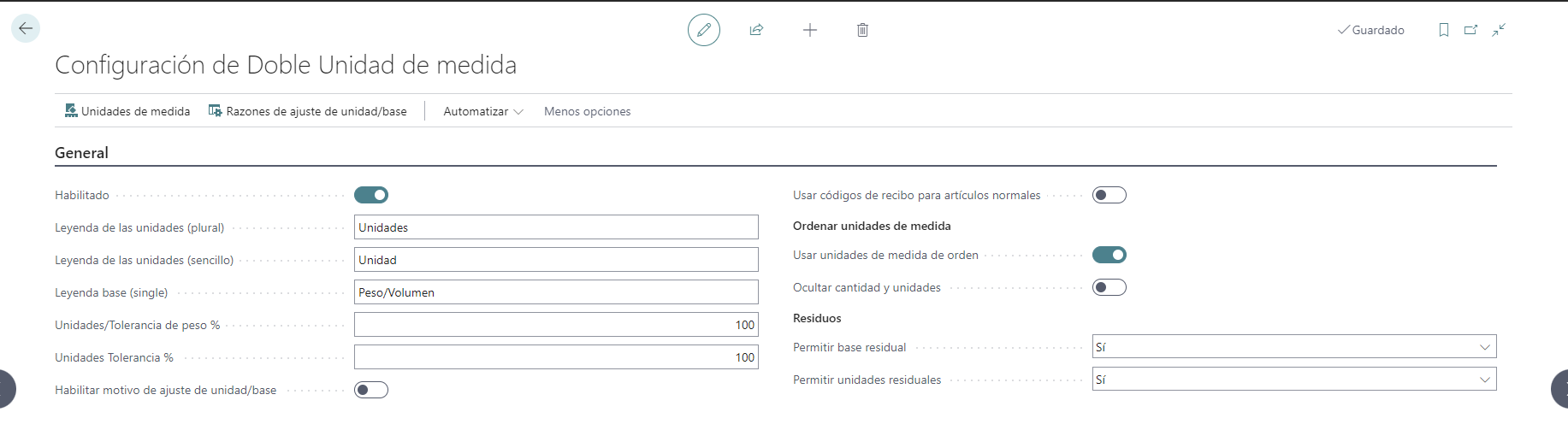Turn on Ocultar cantidad y unidades
The width and height of the screenshot is (1568, 424).
[1109, 287]
